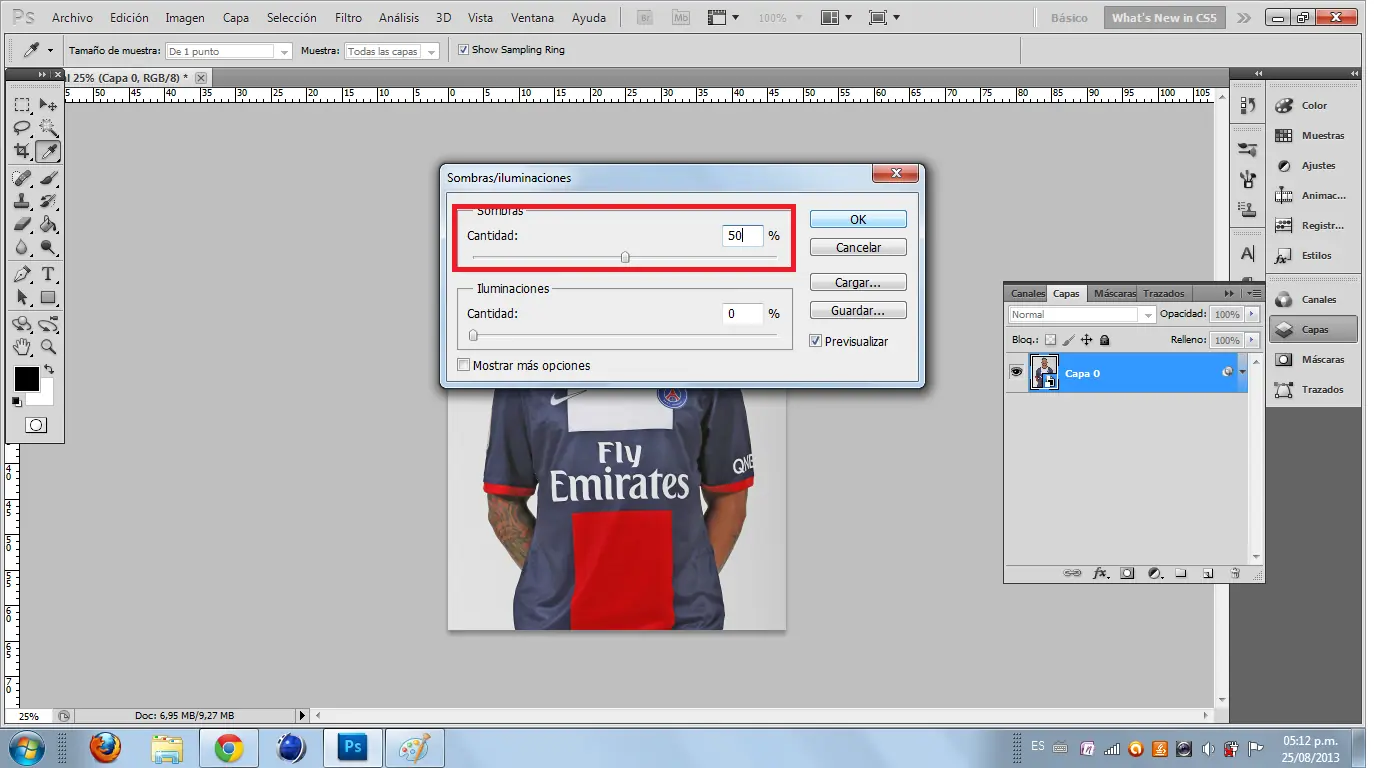Select the Pen tool

[22, 274]
